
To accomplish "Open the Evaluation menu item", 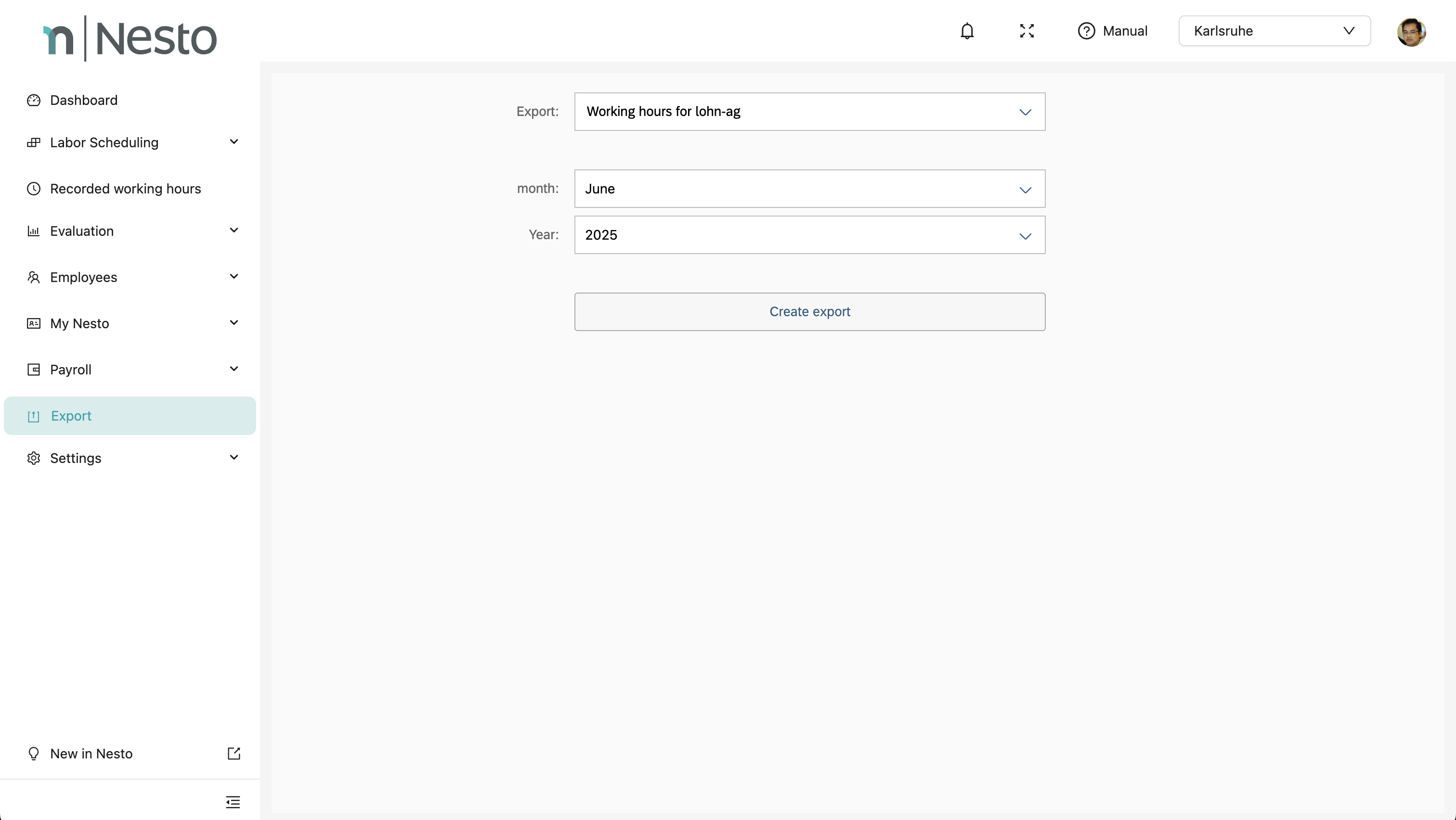I will [x=82, y=231].
